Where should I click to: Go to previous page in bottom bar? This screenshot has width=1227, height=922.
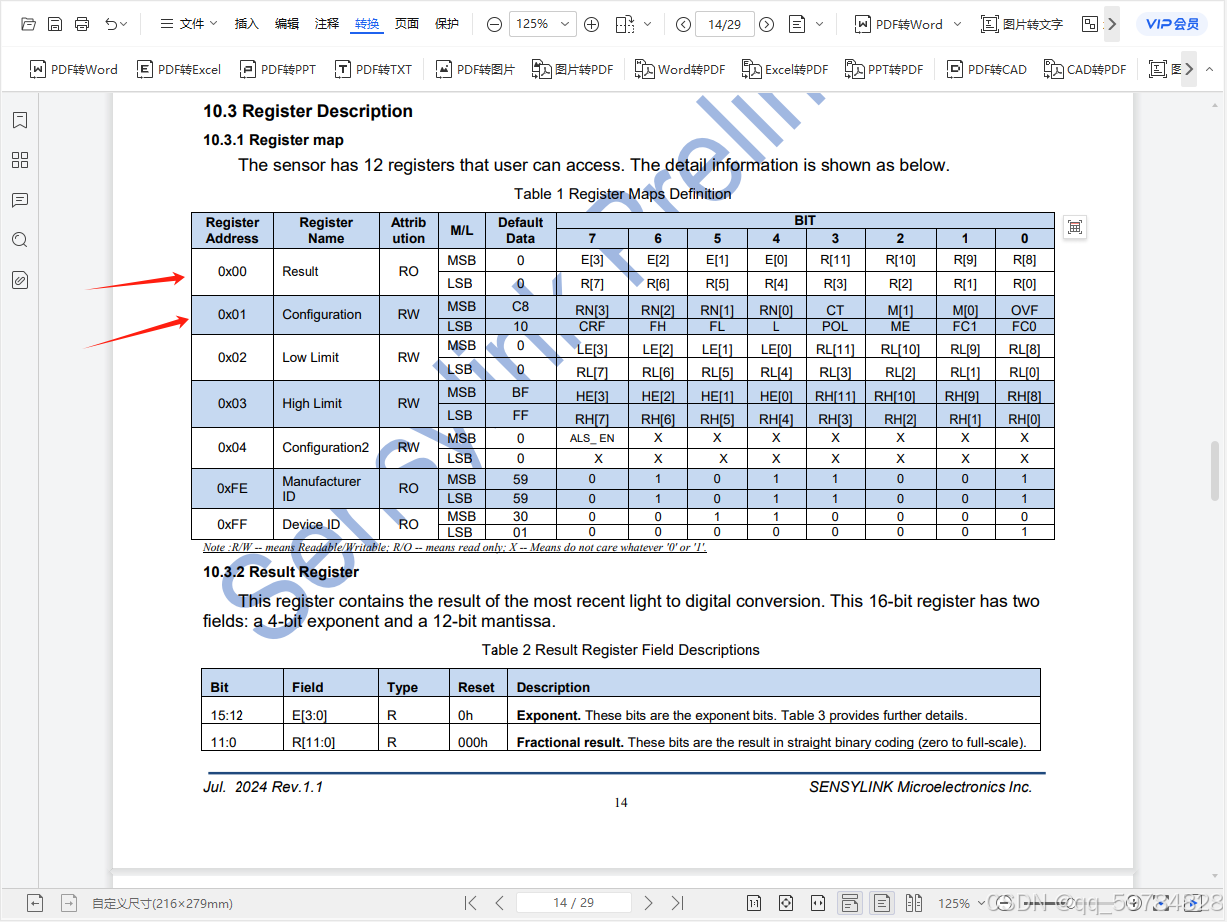pyautogui.click(x=500, y=903)
